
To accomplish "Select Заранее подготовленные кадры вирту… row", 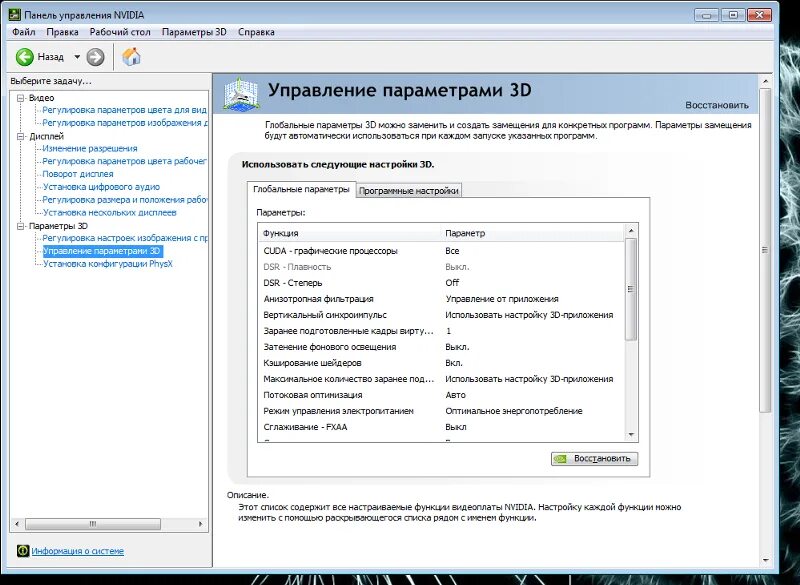I will [441, 331].
